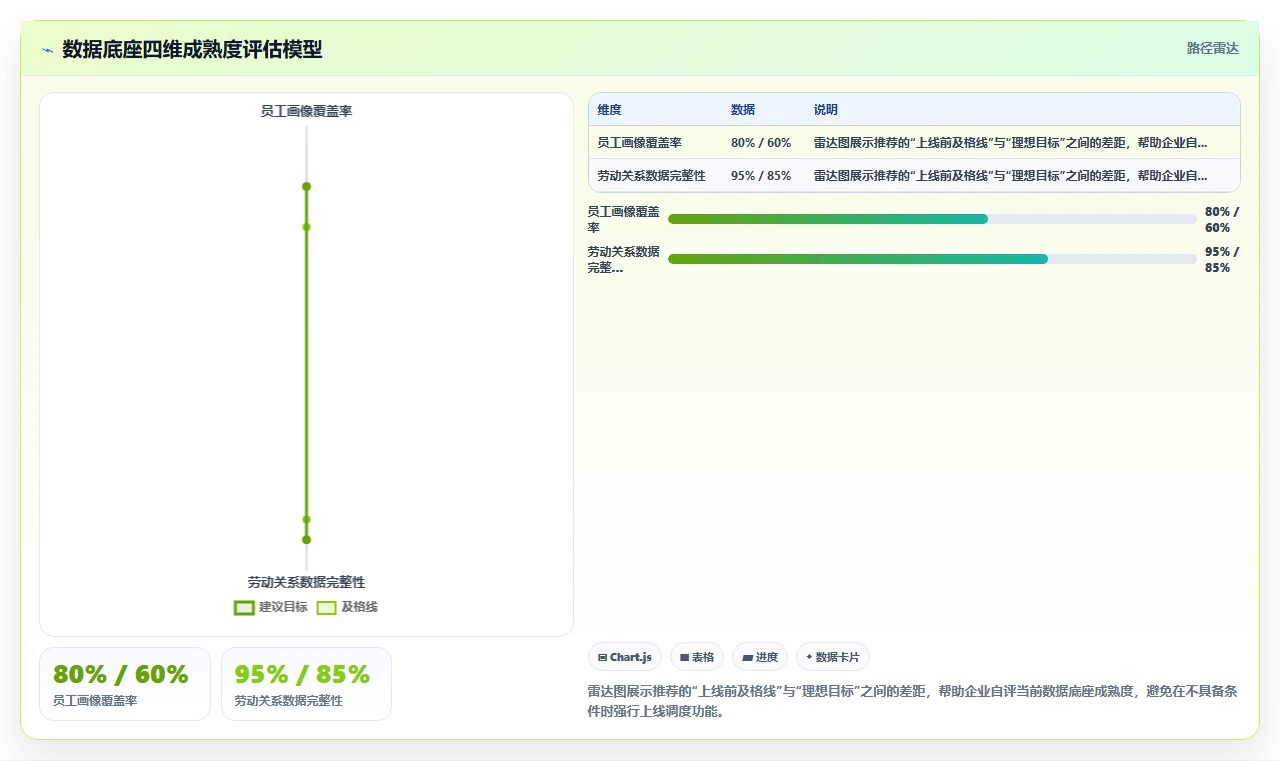Image resolution: width=1280 pixels, height=761 pixels.
Task: Click the 说明 column header
Action: 826,110
